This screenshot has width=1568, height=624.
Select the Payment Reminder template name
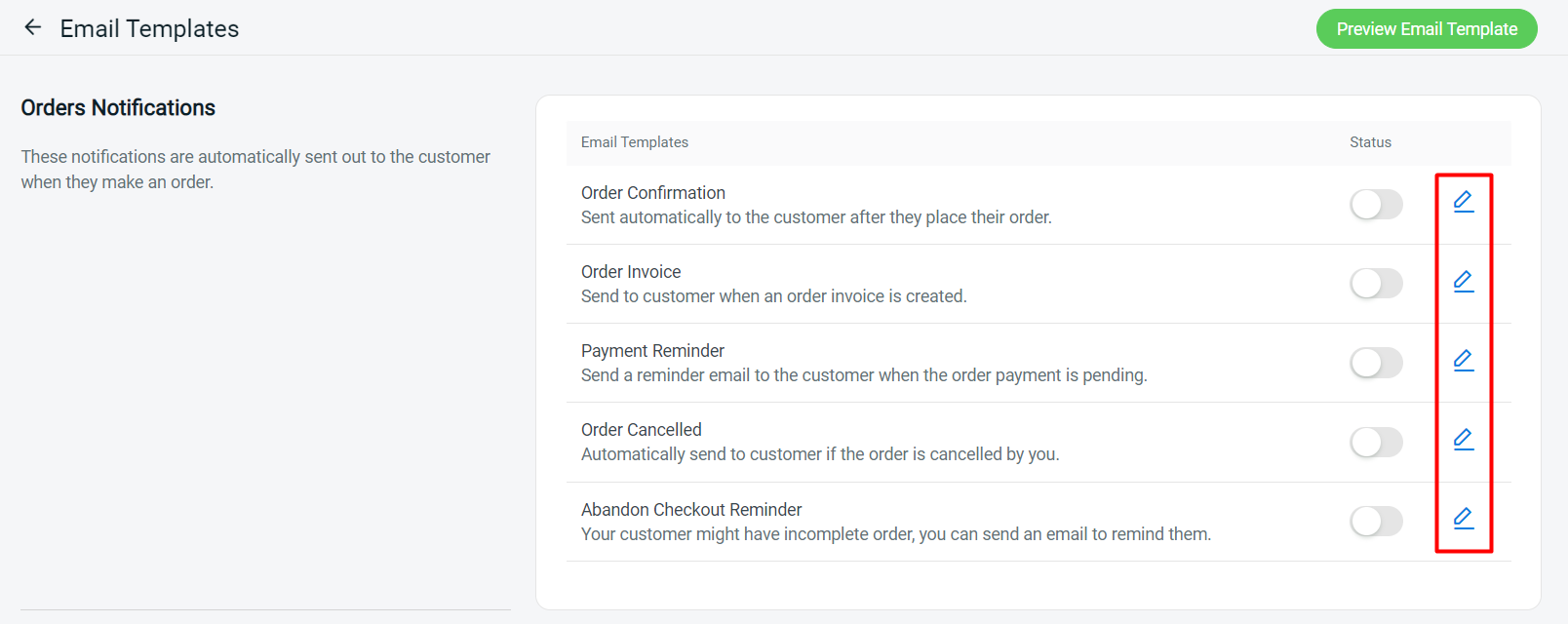coord(652,350)
